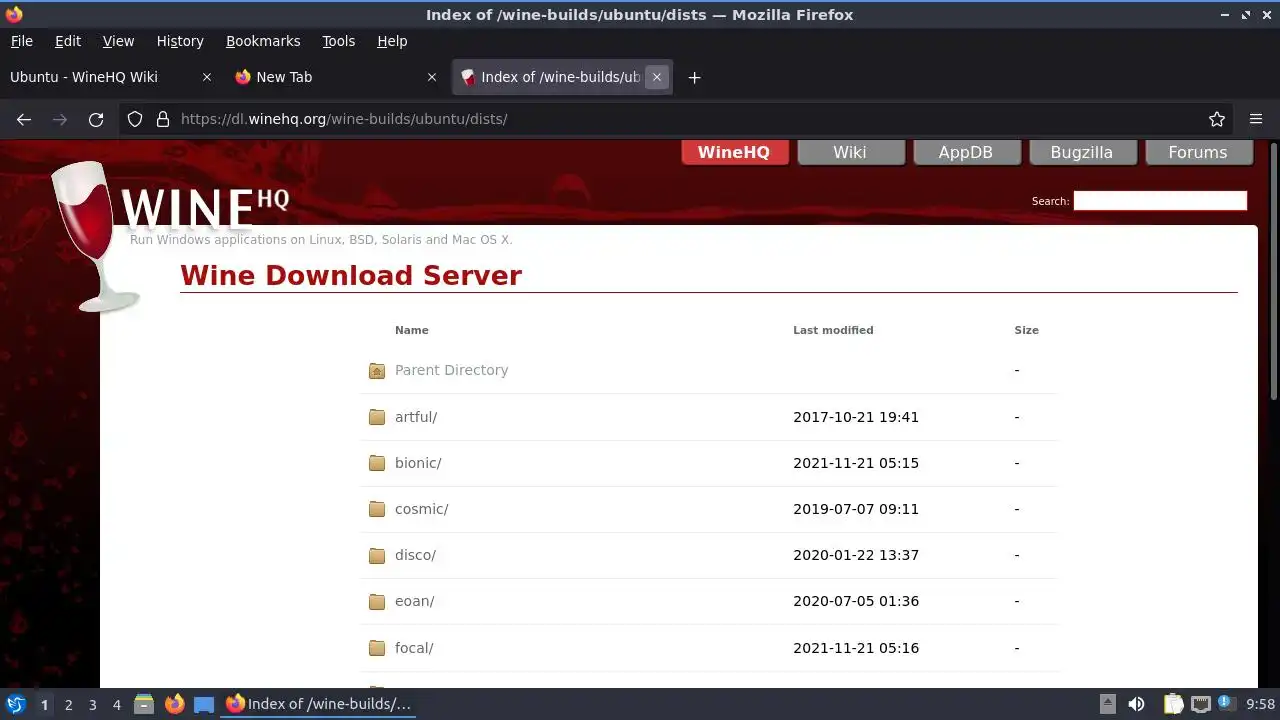Open the Edit menu

(x=68, y=41)
